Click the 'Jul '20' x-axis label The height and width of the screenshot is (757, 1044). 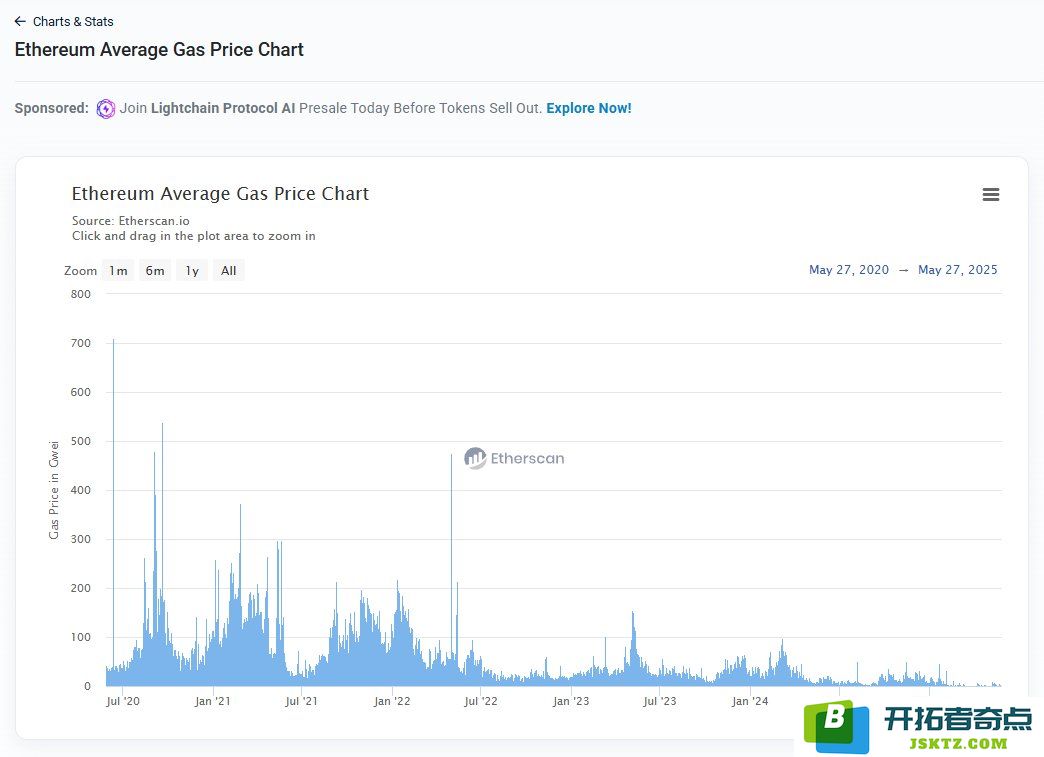click(123, 701)
